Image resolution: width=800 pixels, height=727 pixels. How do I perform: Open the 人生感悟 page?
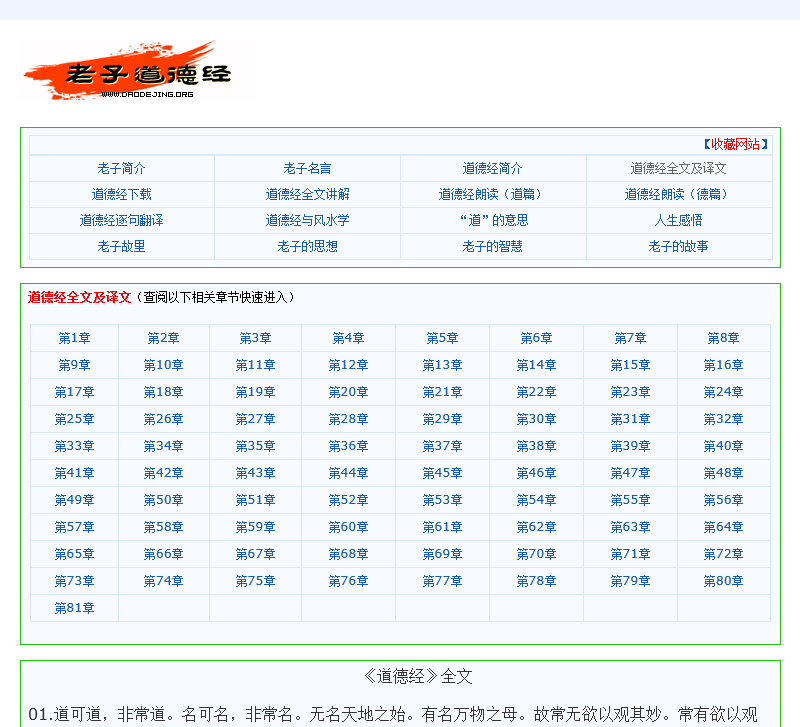point(678,220)
